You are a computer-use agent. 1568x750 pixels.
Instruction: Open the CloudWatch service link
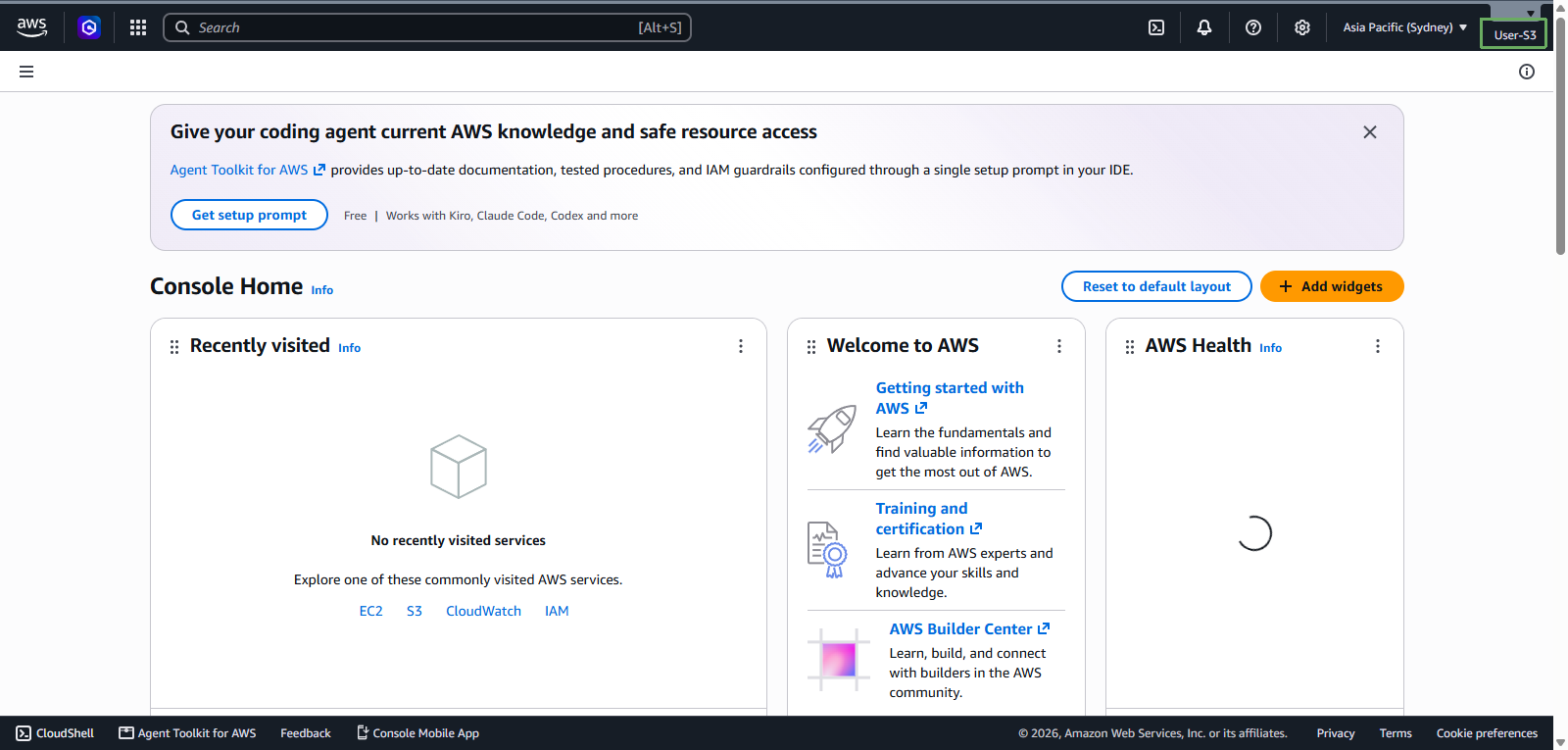484,611
